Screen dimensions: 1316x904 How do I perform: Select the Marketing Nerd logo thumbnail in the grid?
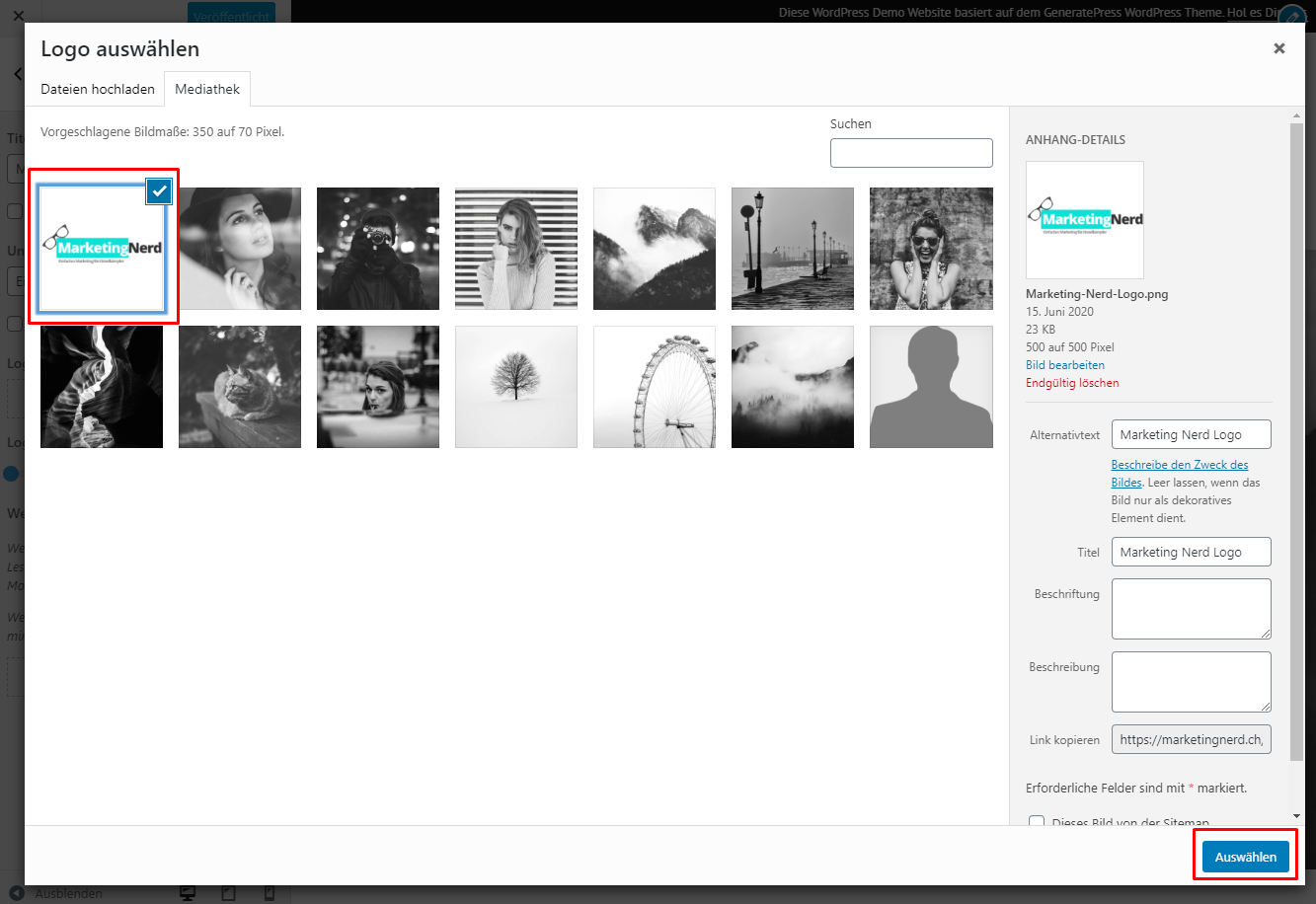coord(102,249)
